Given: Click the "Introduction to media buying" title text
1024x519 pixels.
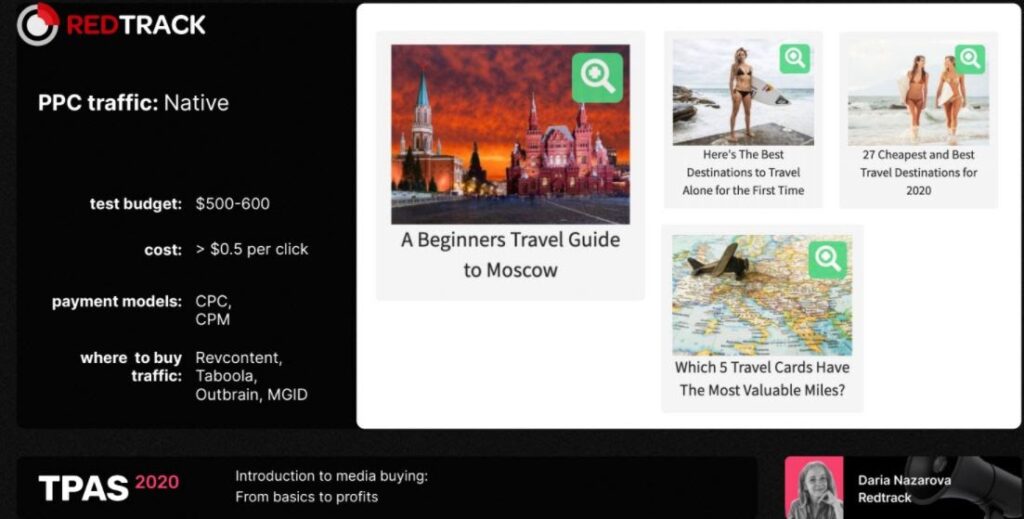Looking at the screenshot, I should point(331,477).
